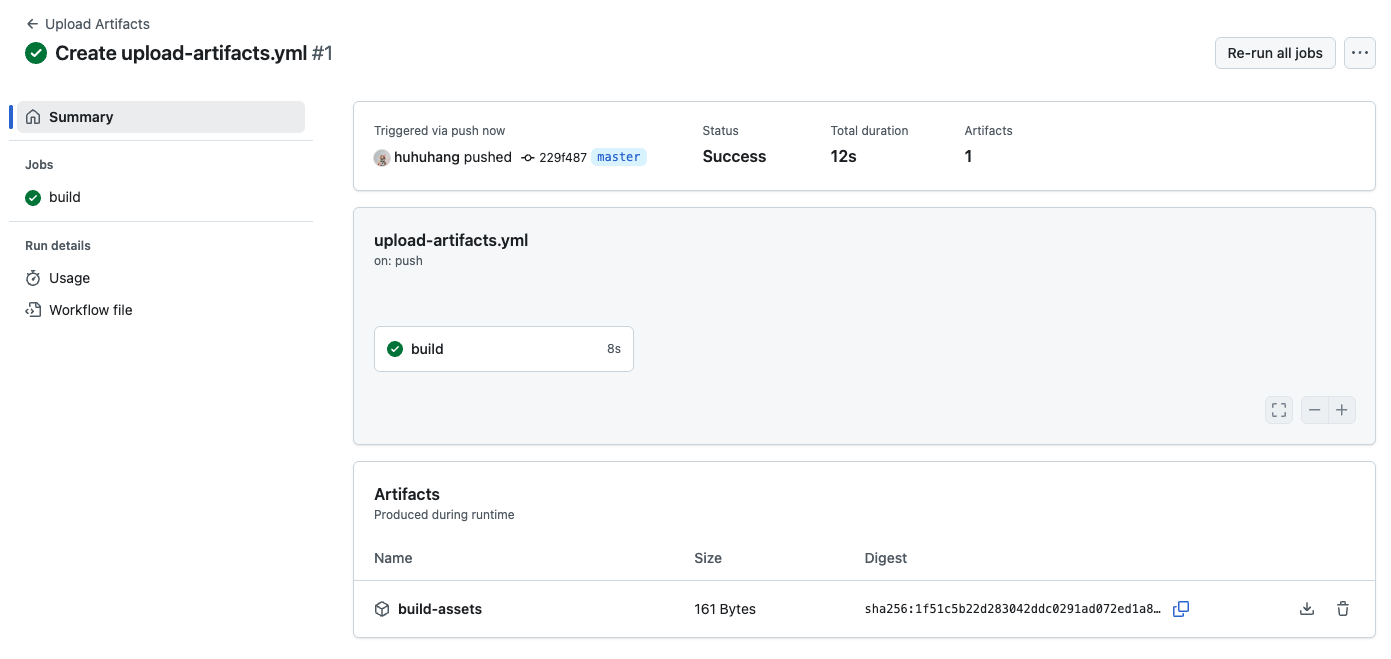Image resolution: width=1391 pixels, height=659 pixels.
Task: Enter fullscreen view of workflow graph
Action: (1278, 409)
